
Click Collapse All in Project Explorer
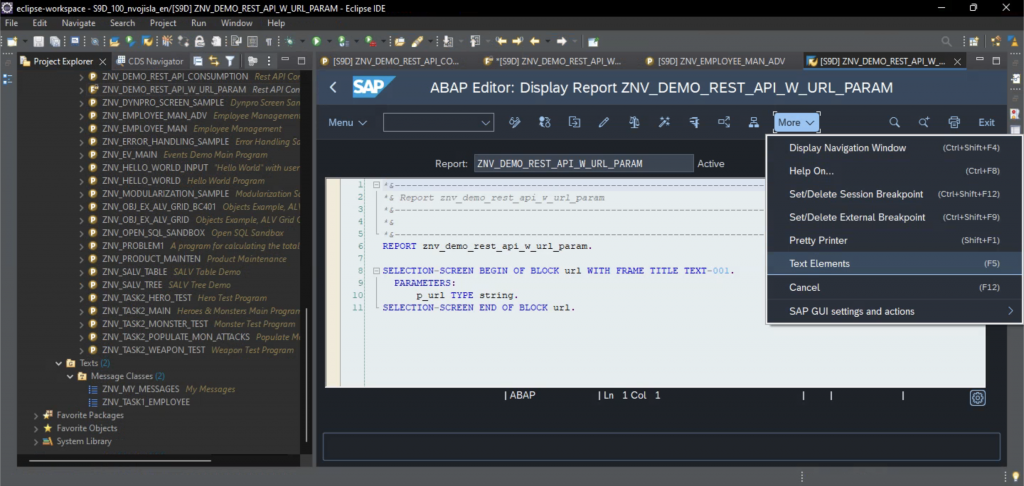point(197,61)
